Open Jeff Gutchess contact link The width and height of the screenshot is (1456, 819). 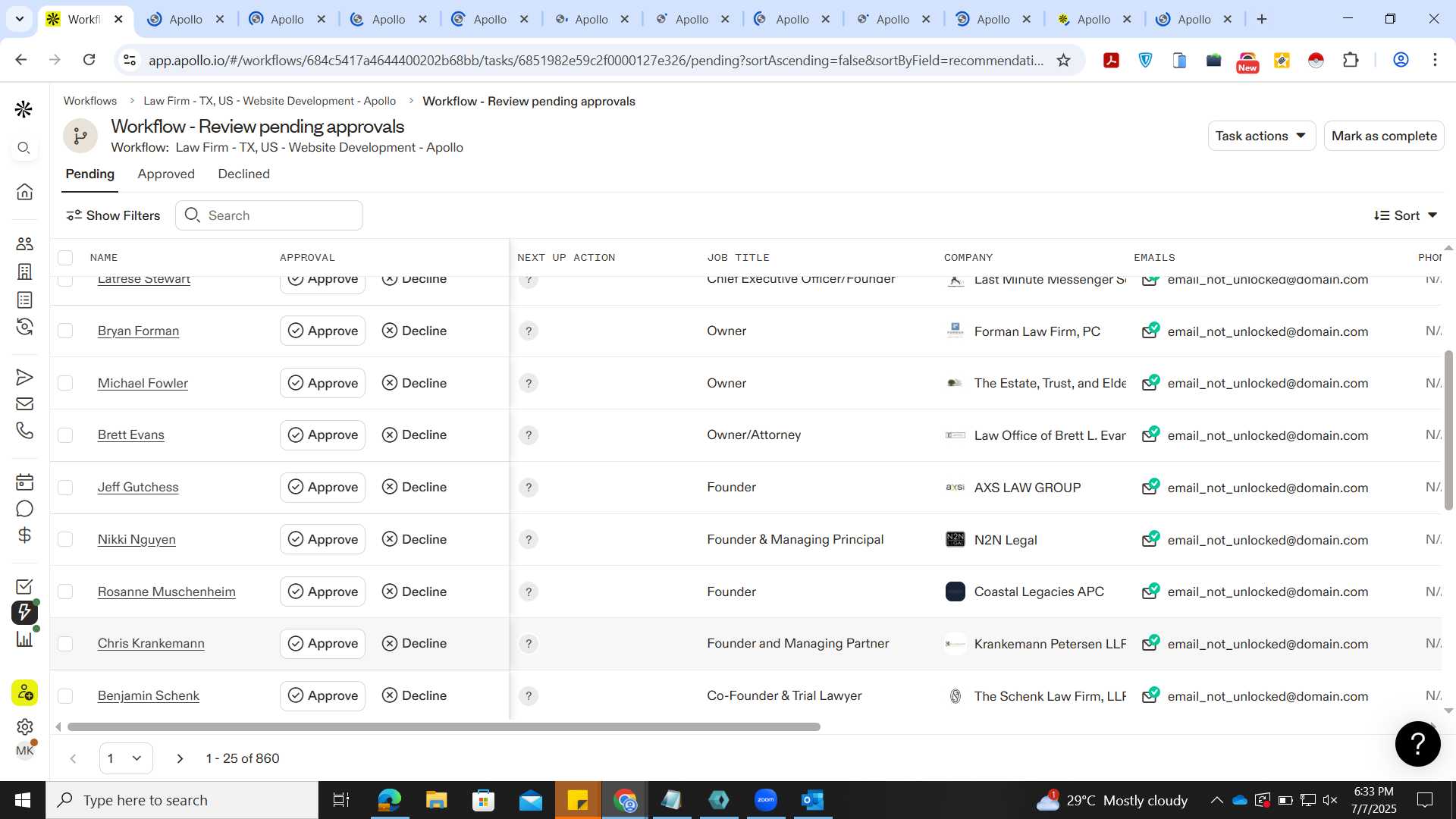click(x=138, y=487)
